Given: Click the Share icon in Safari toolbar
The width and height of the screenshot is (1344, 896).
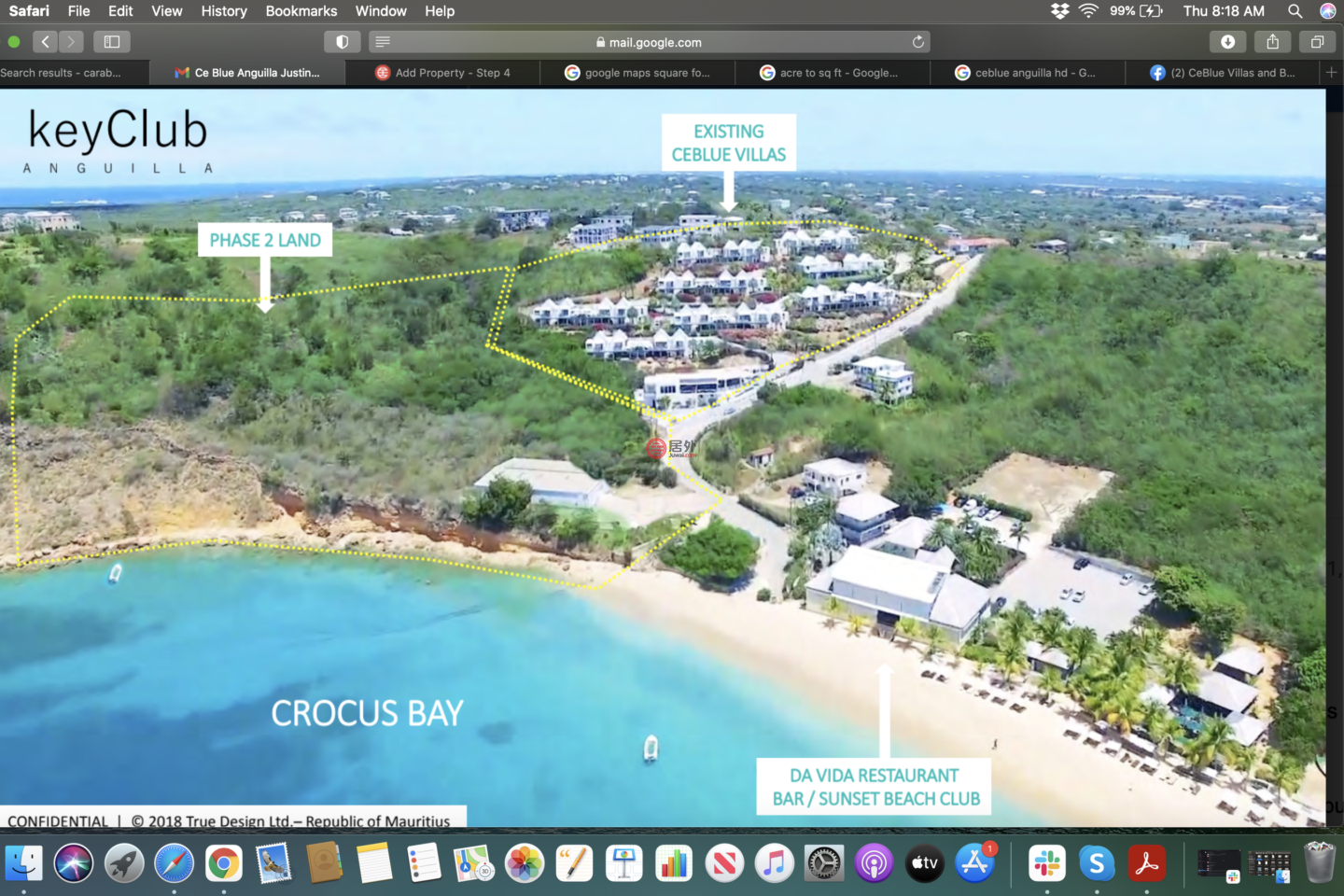Looking at the screenshot, I should coord(1272,42).
